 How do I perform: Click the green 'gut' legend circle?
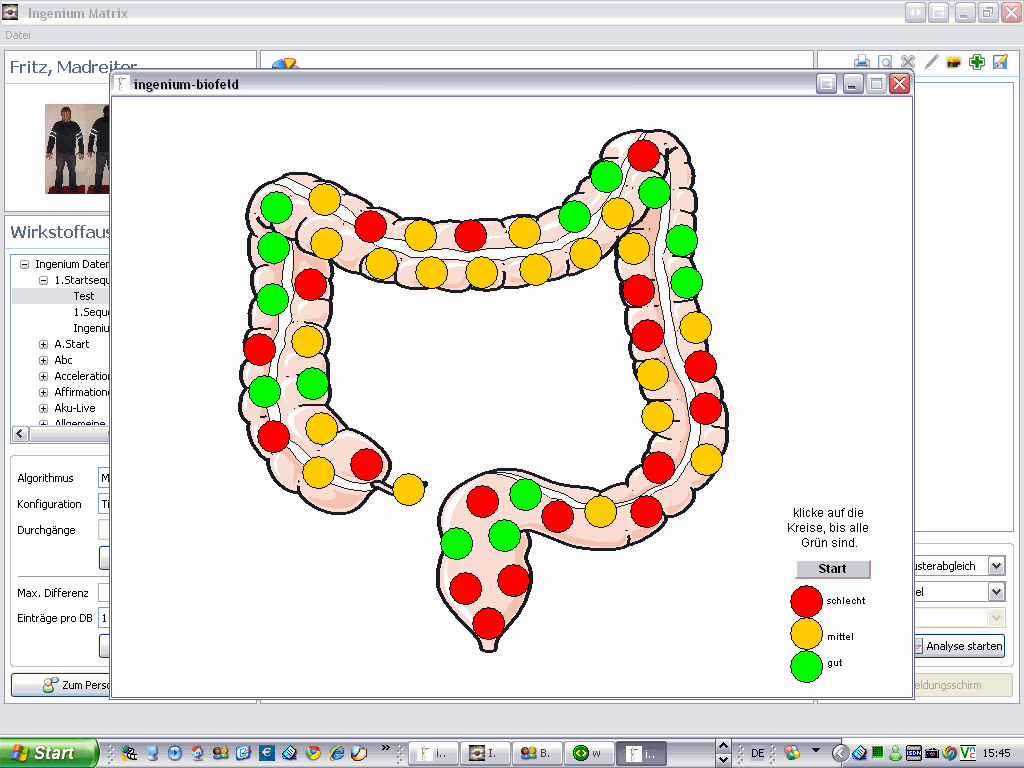pos(806,666)
